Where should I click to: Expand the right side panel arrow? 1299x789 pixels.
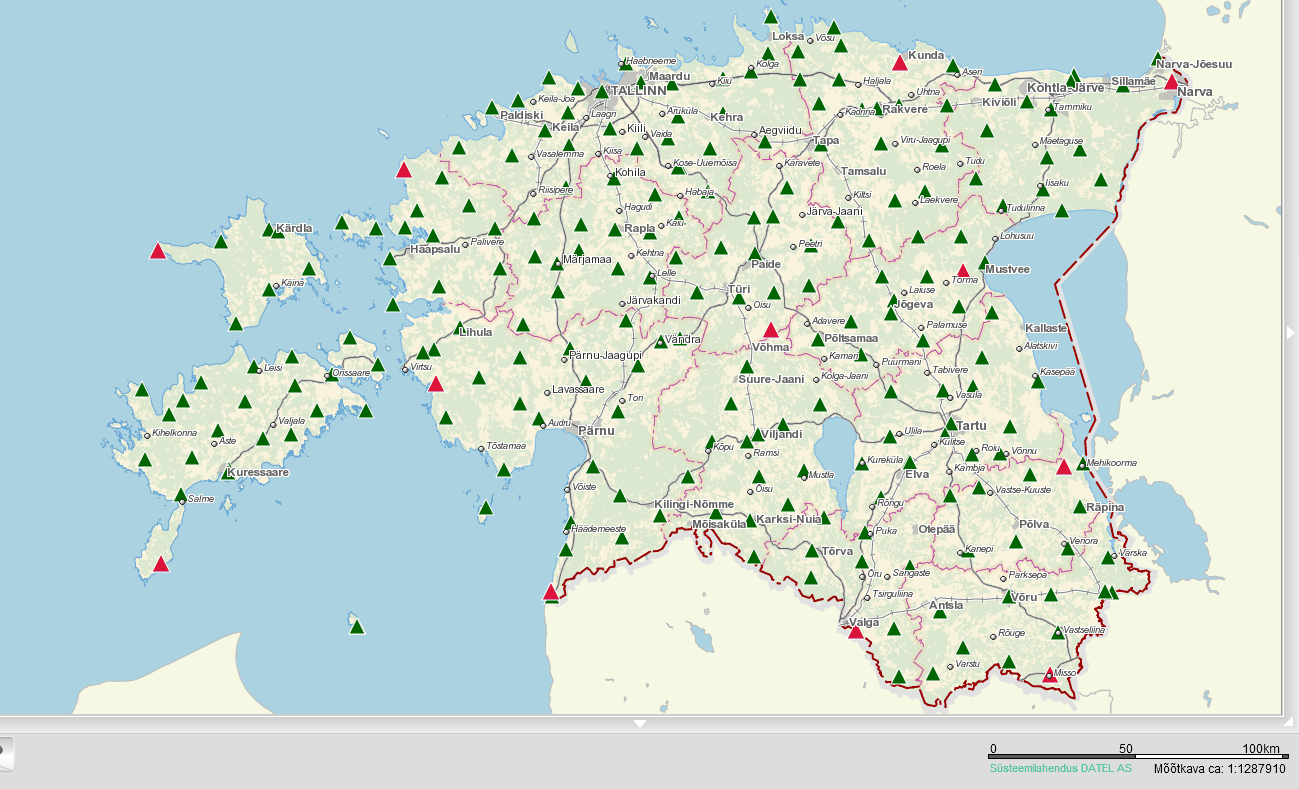coord(1290,332)
